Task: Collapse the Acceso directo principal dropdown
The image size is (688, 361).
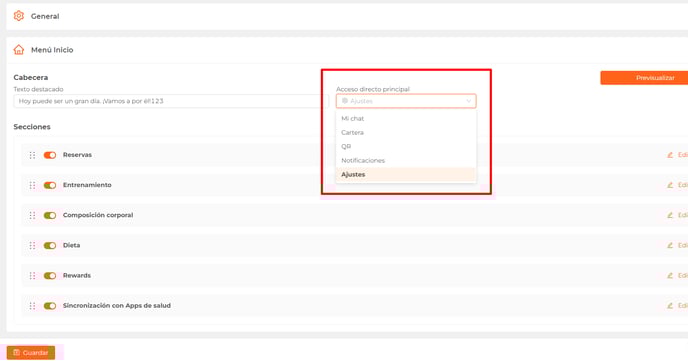Action: click(x=406, y=101)
